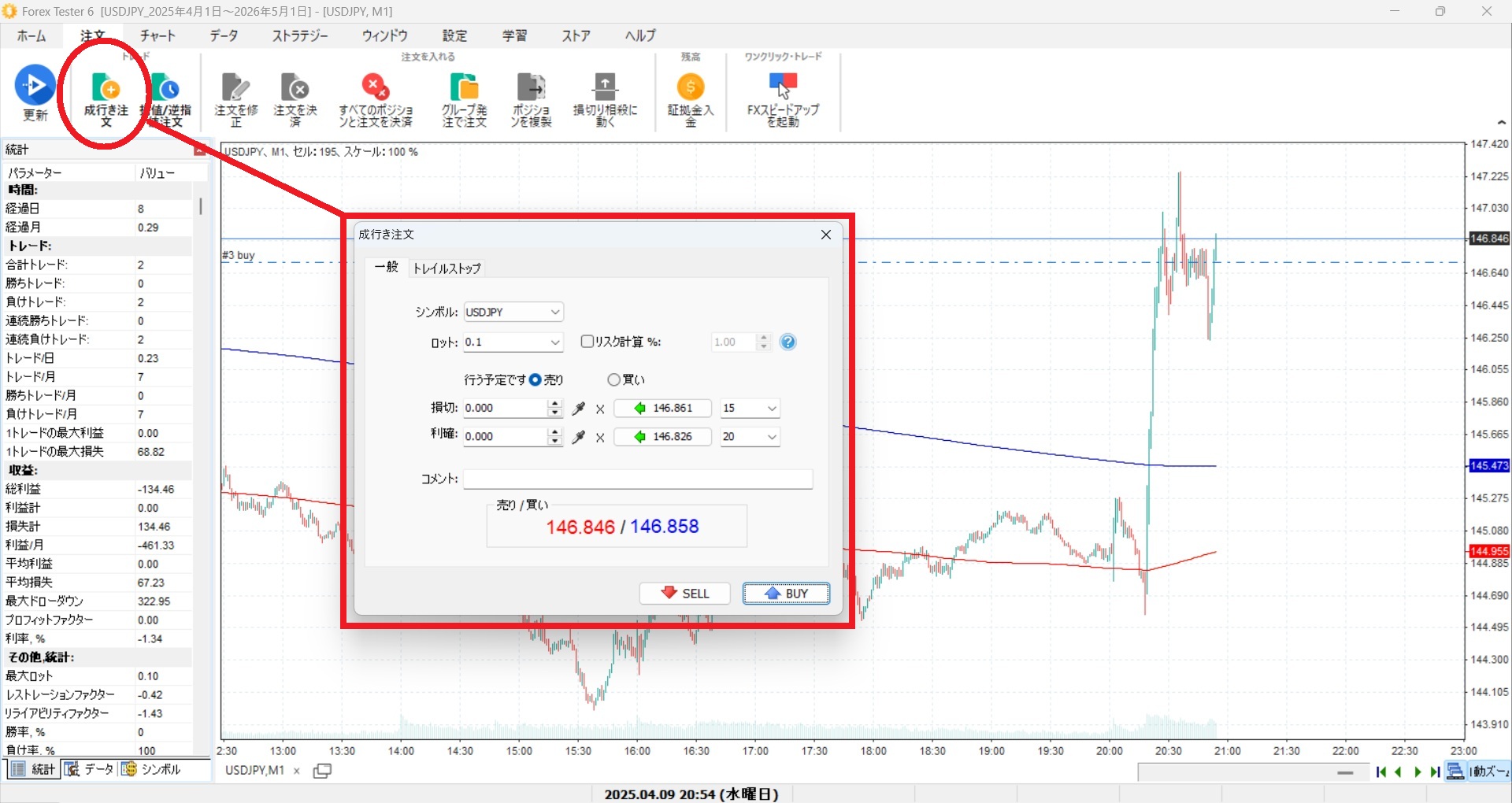Click the blue help question icon
The image size is (1512, 803).
coord(787,342)
